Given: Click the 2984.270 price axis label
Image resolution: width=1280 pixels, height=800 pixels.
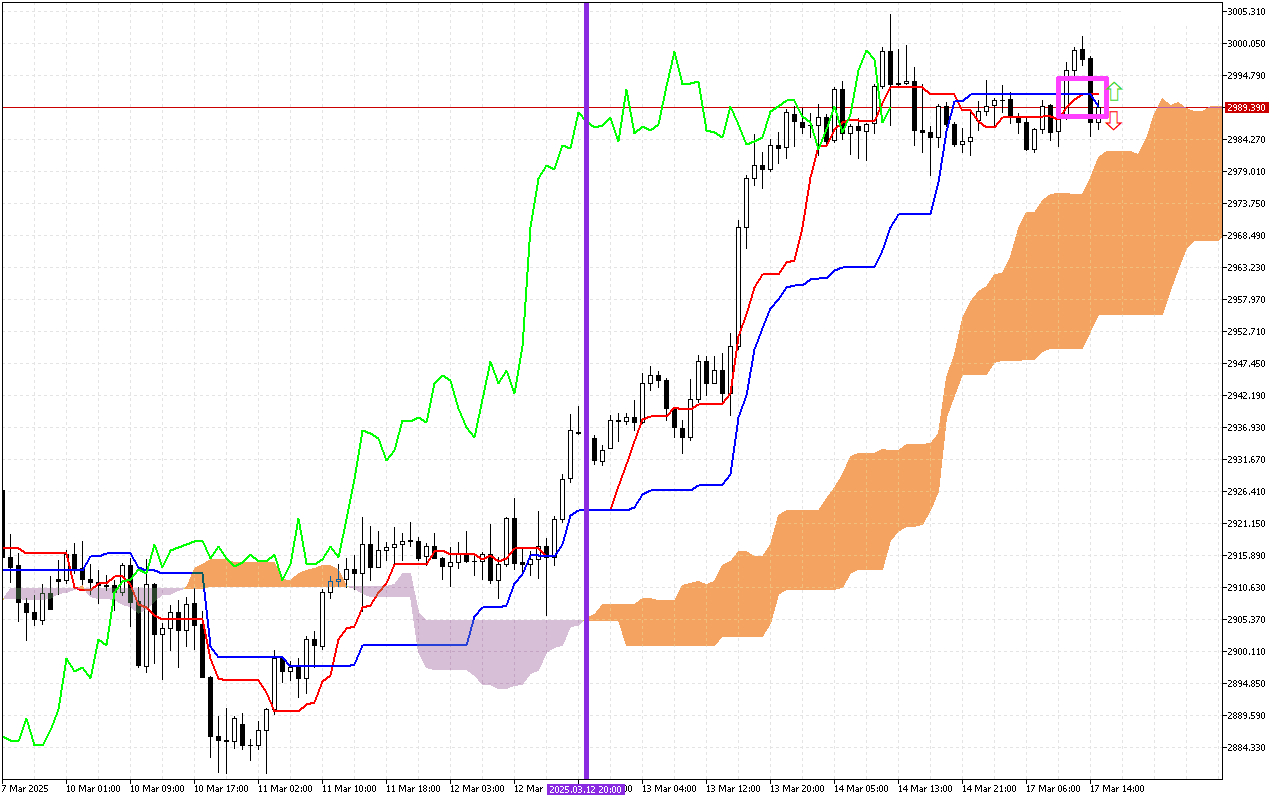Looking at the screenshot, I should (1246, 140).
